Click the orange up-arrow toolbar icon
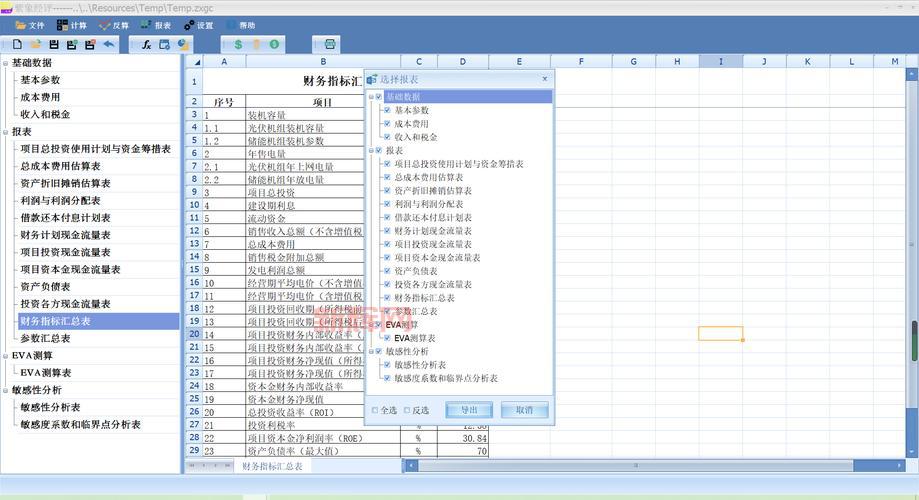 (x=256, y=44)
